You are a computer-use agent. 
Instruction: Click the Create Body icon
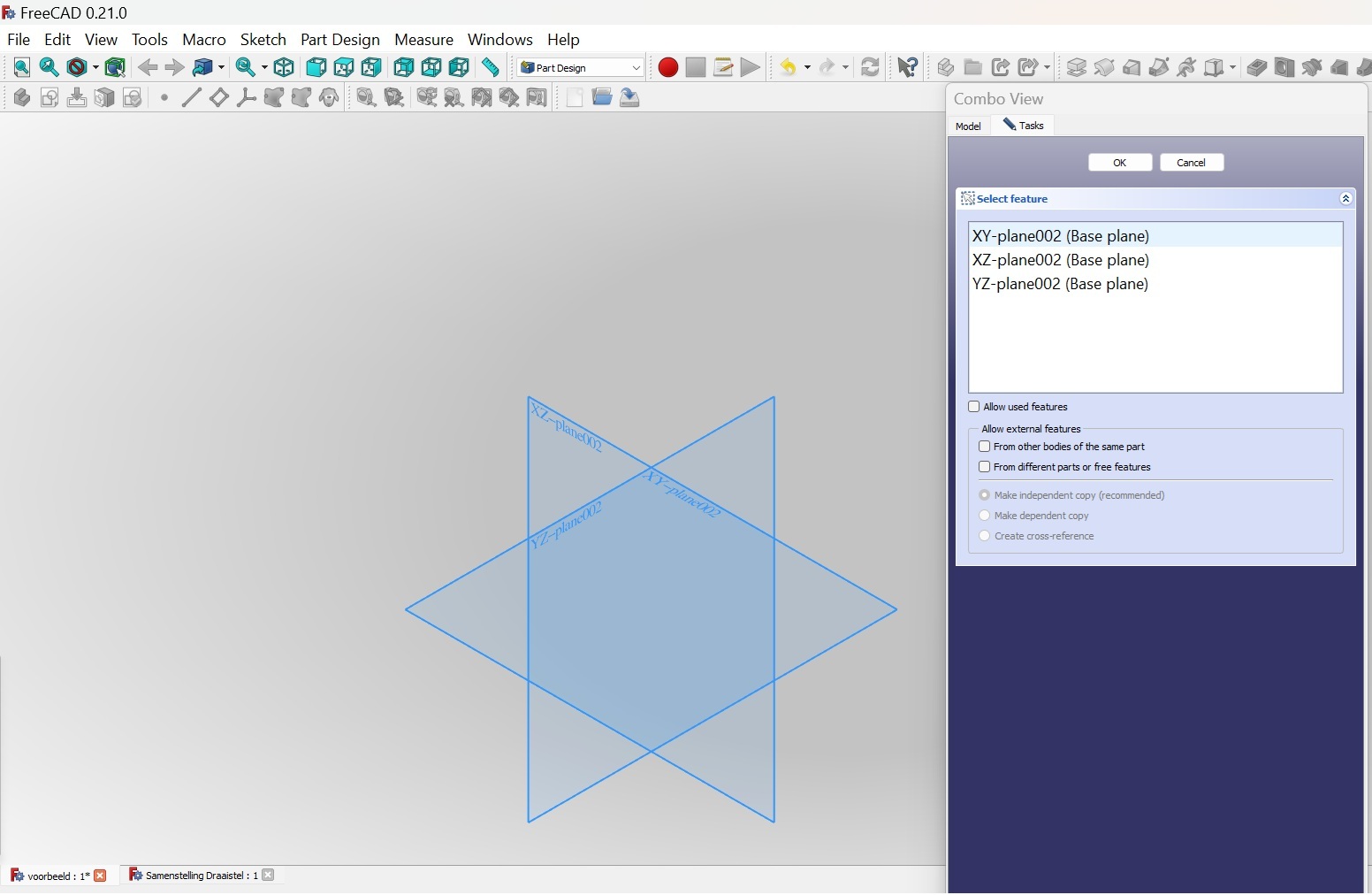pos(22,97)
